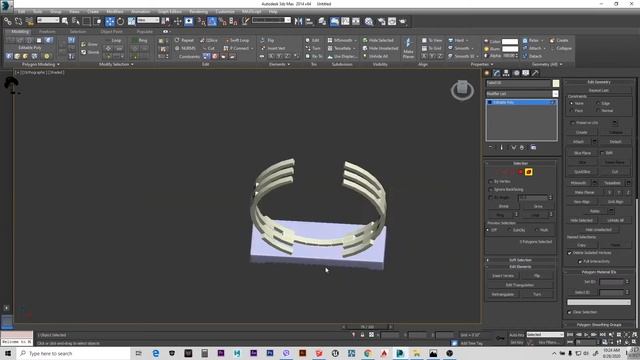This screenshot has height=360, width=640.
Task: Select the rectangular selection region tool
Action: [x=87, y=21]
